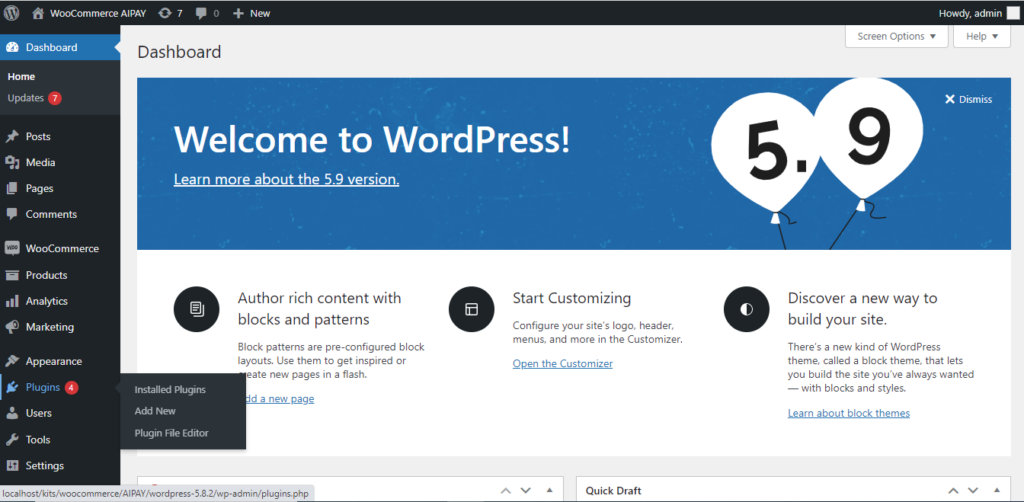Toggle left widget panel with triangle
Screen dimensions: 1024x502
(550, 490)
